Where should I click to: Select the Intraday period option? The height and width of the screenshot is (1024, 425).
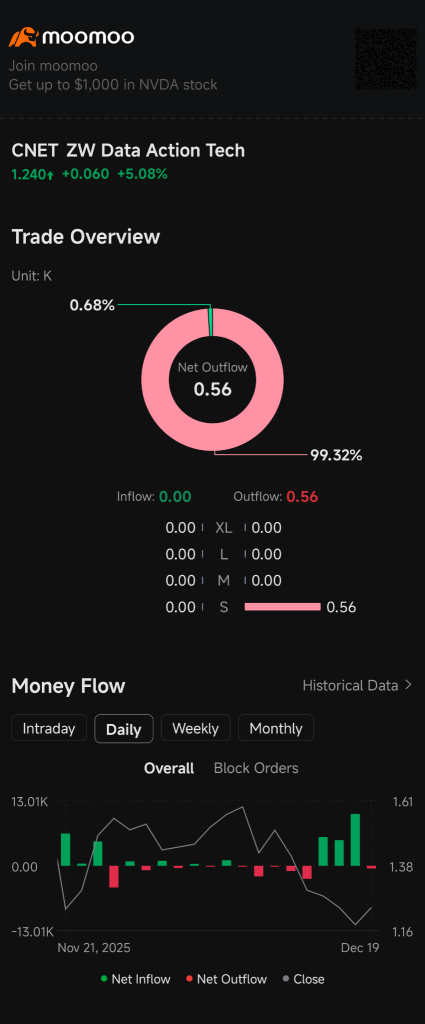(49, 728)
